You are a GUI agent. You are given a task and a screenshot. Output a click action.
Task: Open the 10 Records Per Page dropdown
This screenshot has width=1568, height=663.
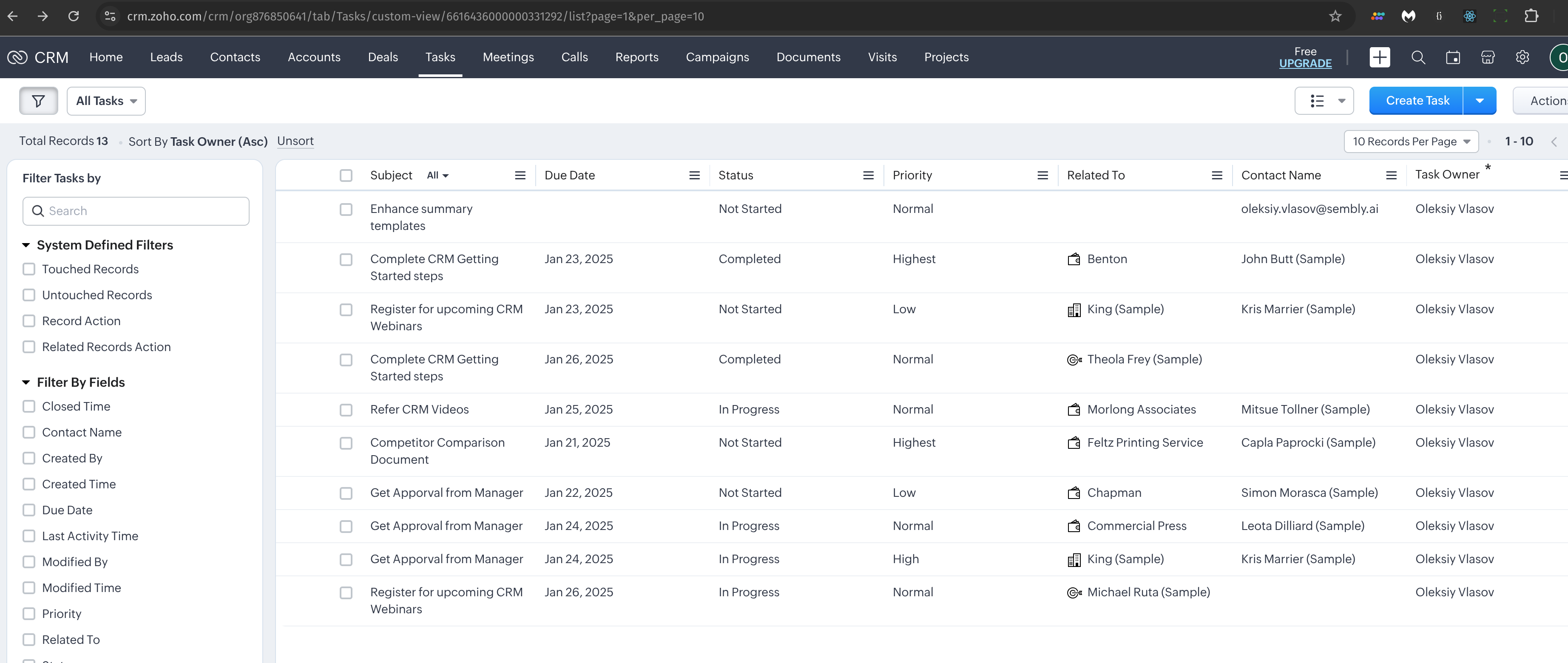(1410, 142)
